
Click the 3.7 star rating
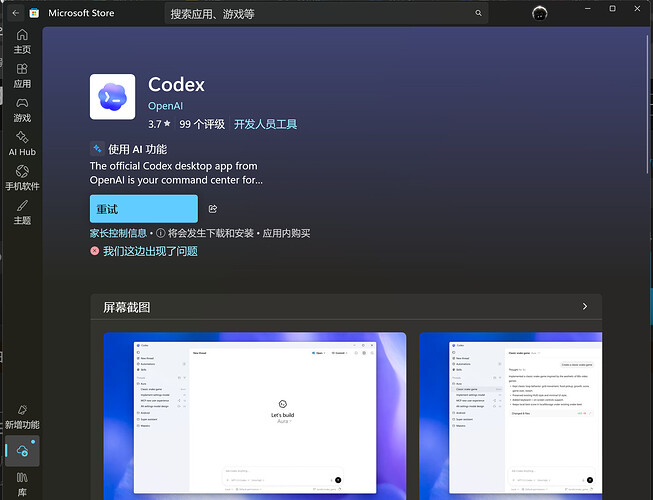click(x=159, y=124)
